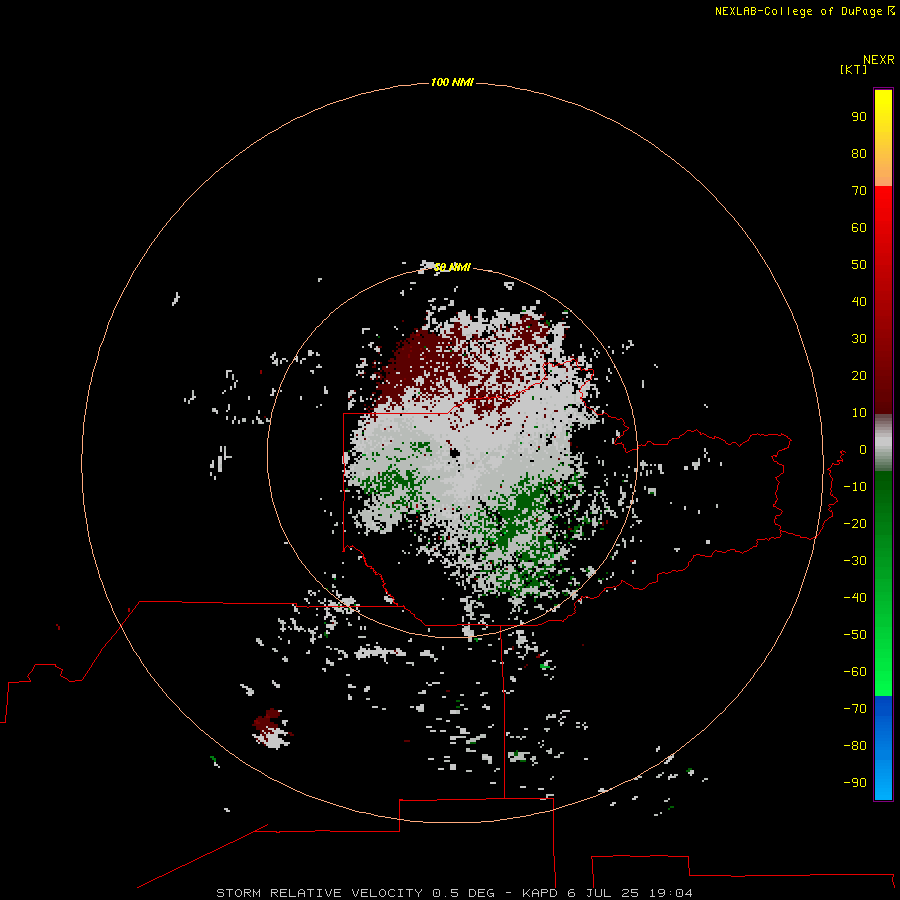Image resolution: width=900 pixels, height=900 pixels.
Task: Click the -30 scale label
Action: click(855, 561)
